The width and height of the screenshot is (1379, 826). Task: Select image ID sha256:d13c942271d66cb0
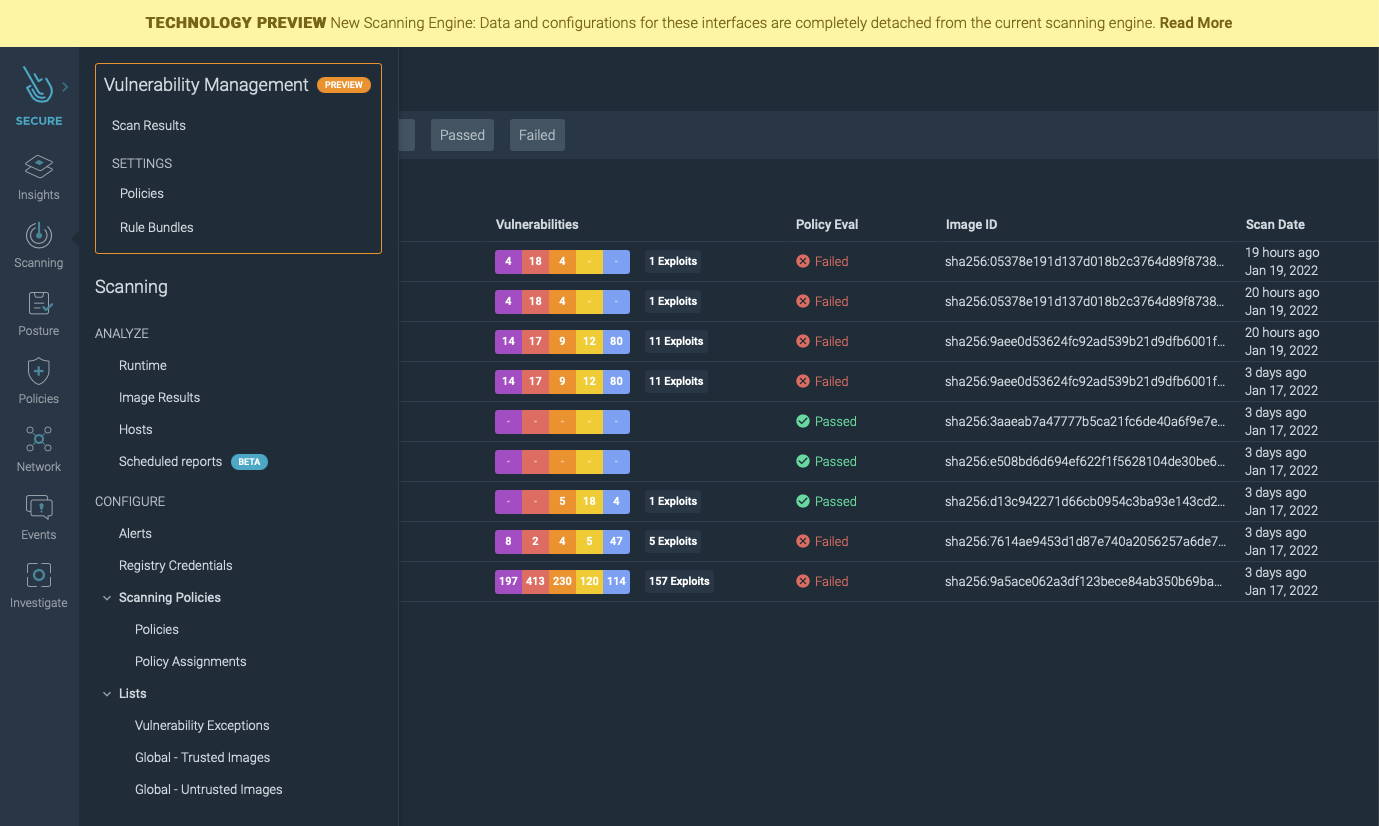pyautogui.click(x=1085, y=501)
